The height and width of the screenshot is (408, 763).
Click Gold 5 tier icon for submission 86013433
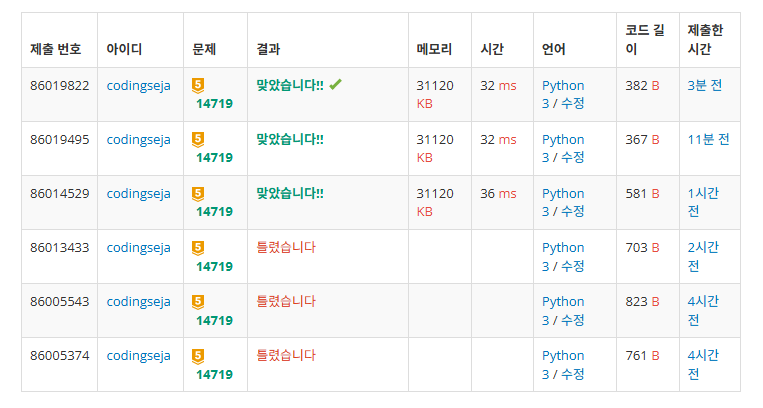click(x=198, y=248)
